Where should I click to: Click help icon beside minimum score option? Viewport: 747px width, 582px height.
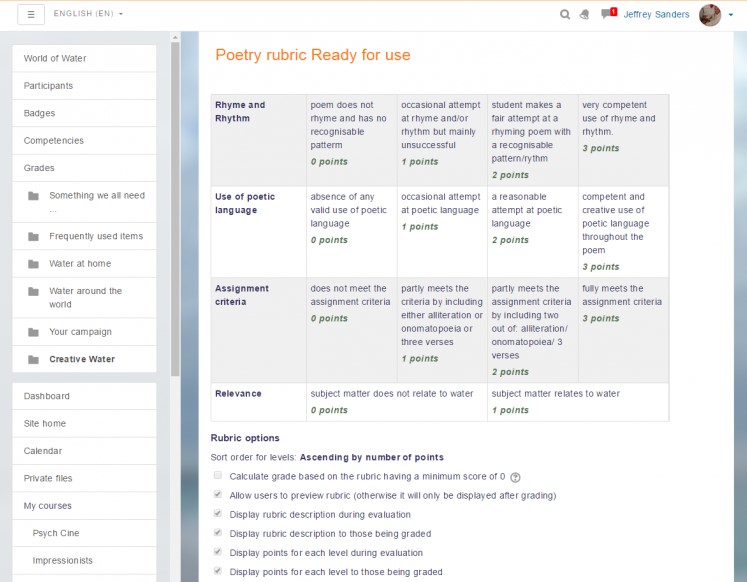[x=516, y=478]
